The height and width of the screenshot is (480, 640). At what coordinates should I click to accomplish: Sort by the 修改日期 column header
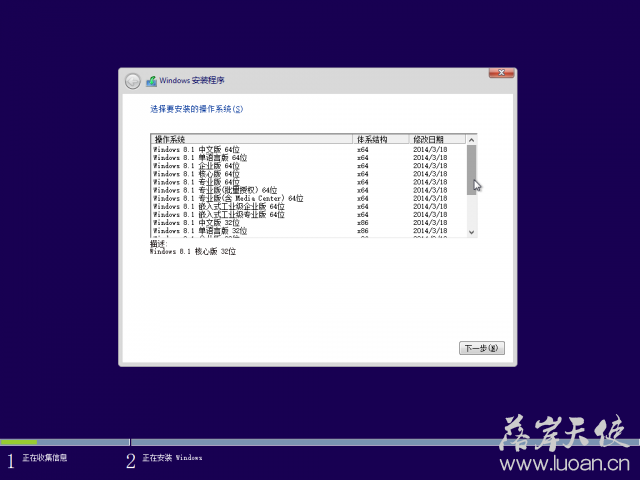(437, 139)
